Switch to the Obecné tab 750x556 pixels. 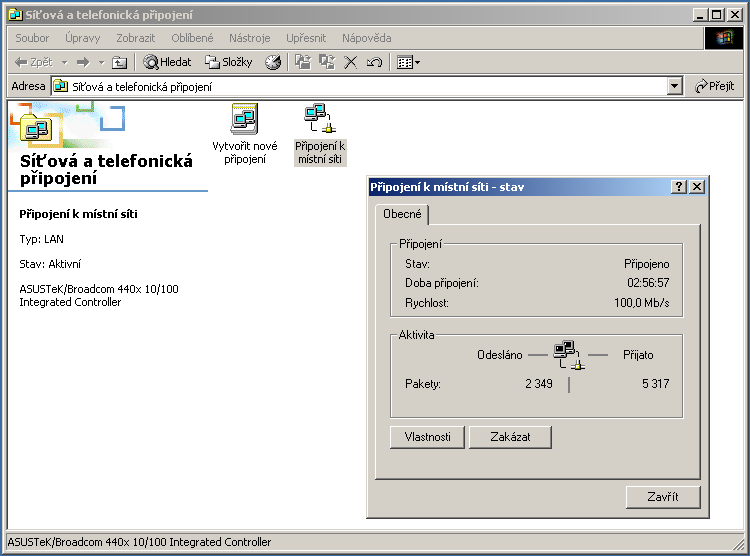402,215
